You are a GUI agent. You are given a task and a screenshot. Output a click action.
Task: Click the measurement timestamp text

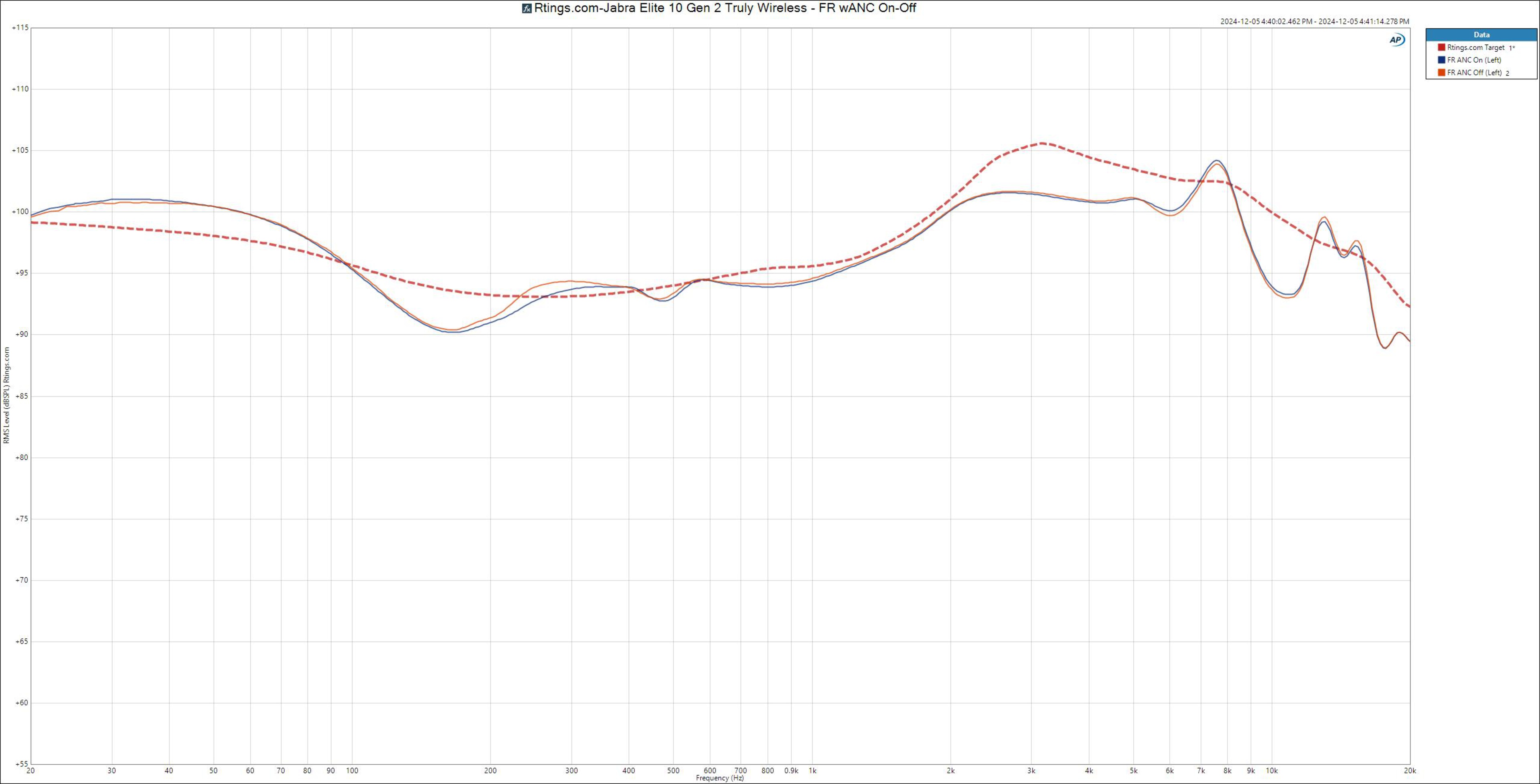1315,22
